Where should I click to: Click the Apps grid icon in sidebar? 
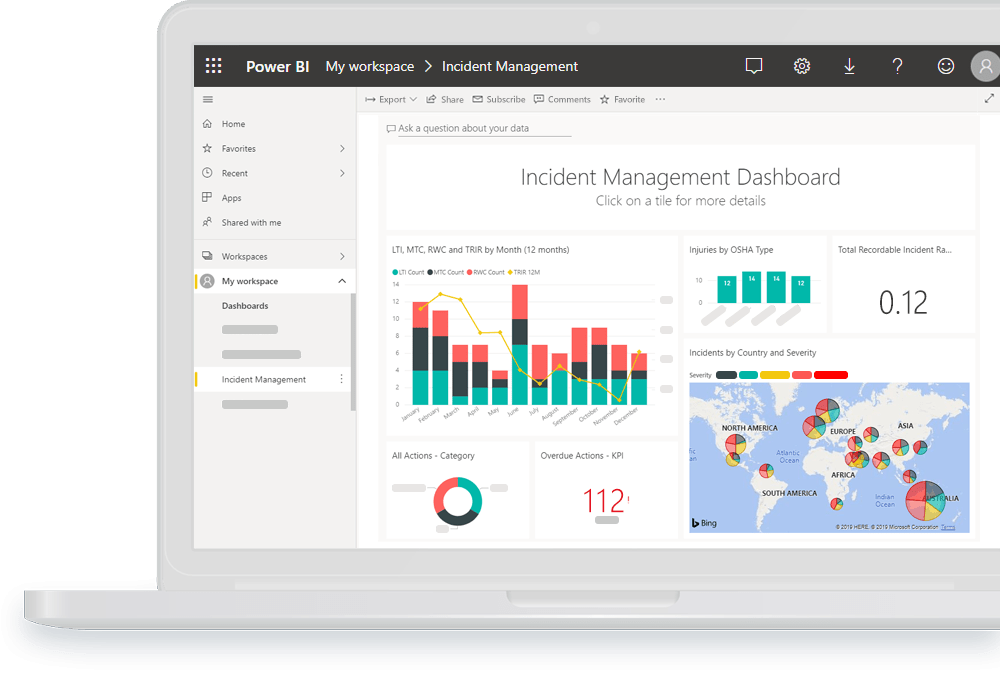(207, 197)
